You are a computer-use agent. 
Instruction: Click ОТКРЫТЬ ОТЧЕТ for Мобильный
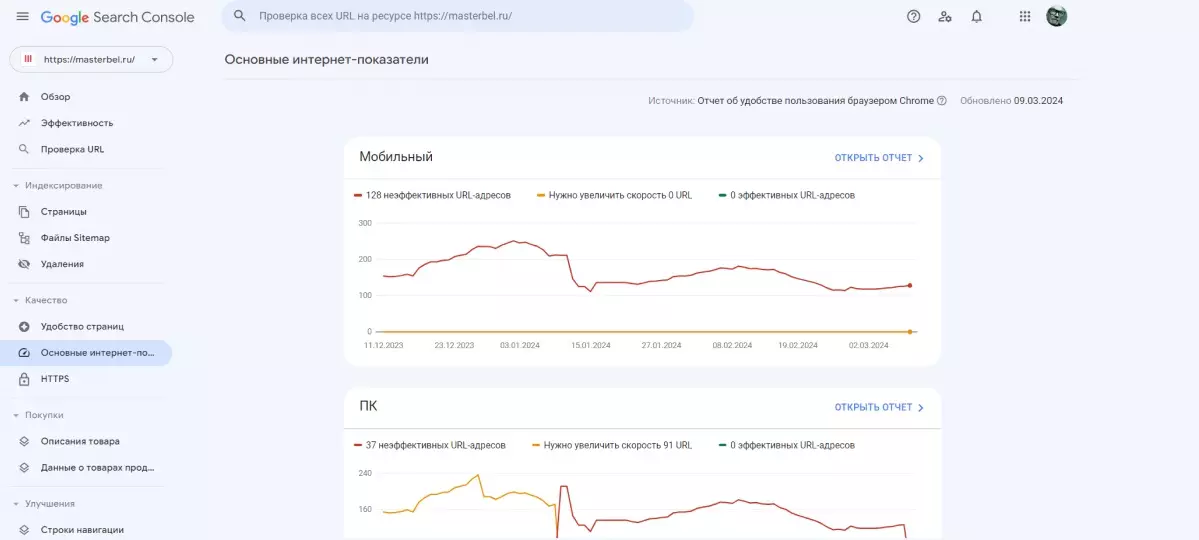tap(879, 158)
